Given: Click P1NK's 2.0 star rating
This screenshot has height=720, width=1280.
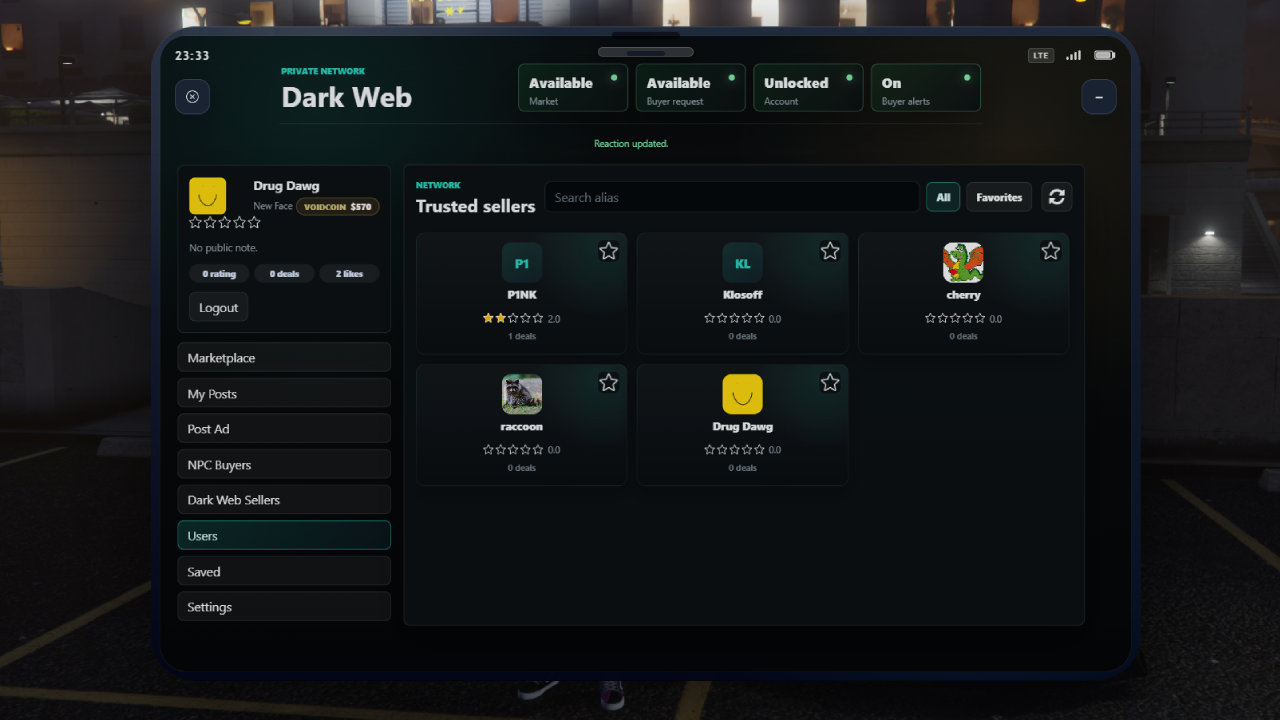Looking at the screenshot, I should (x=521, y=318).
